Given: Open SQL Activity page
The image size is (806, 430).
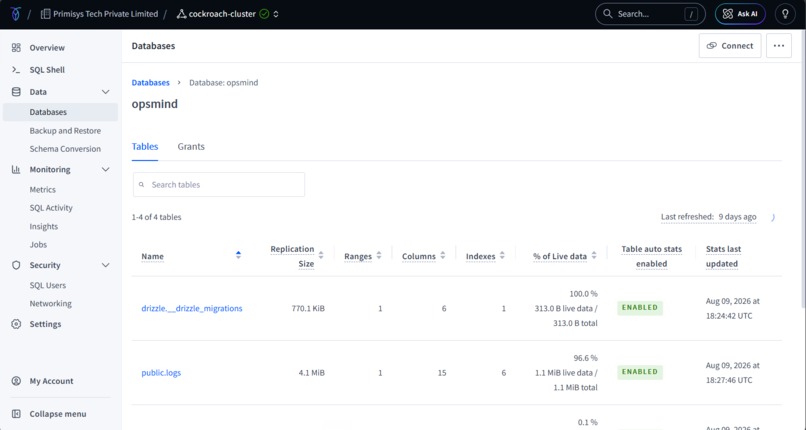Looking at the screenshot, I should tap(51, 208).
